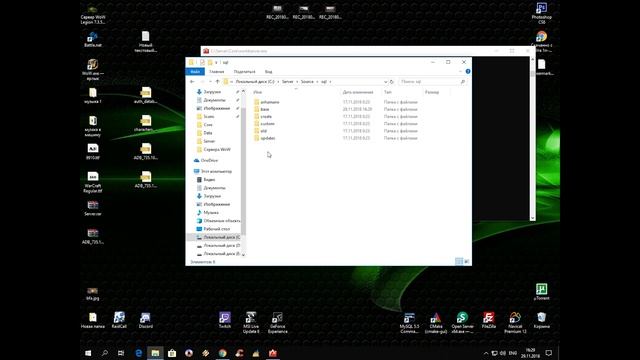This screenshot has height=360, width=640.
Task: Switch to large icons view in status bar
Action: 467,262
